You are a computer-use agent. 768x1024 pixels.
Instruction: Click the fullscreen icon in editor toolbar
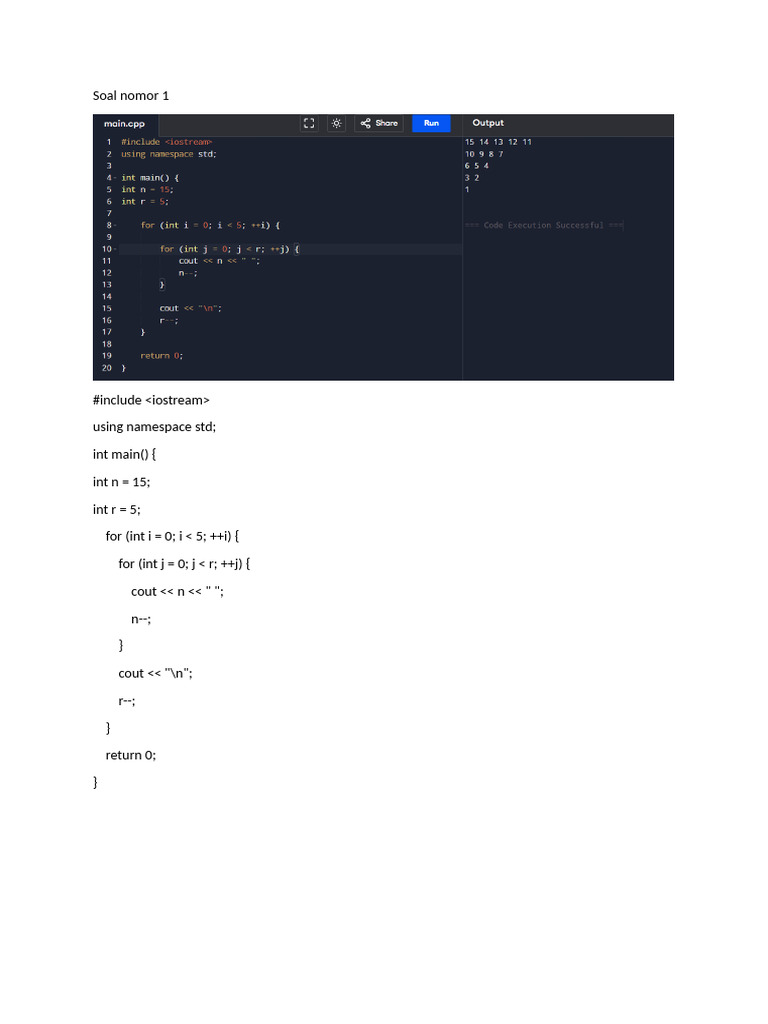click(x=309, y=123)
